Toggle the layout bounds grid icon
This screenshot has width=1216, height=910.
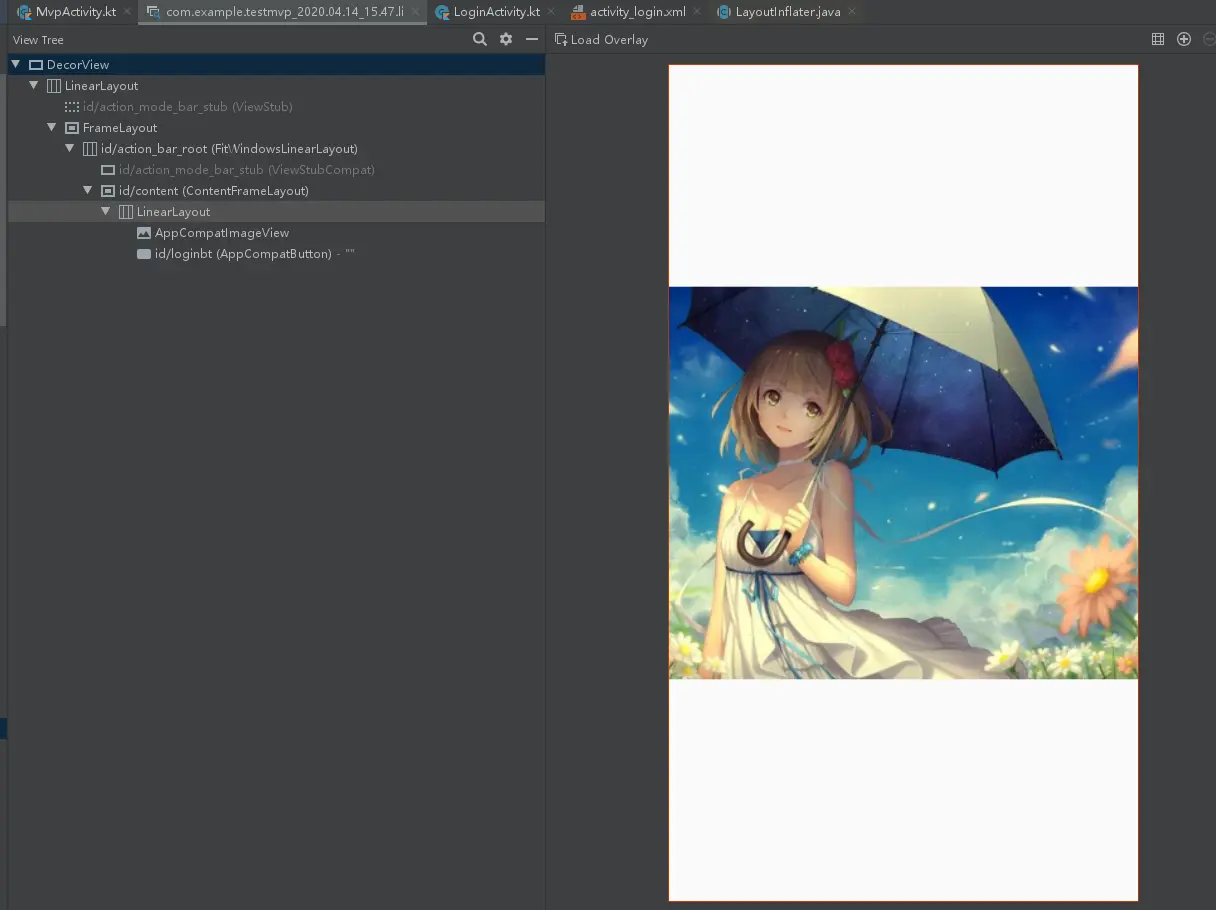point(1158,39)
